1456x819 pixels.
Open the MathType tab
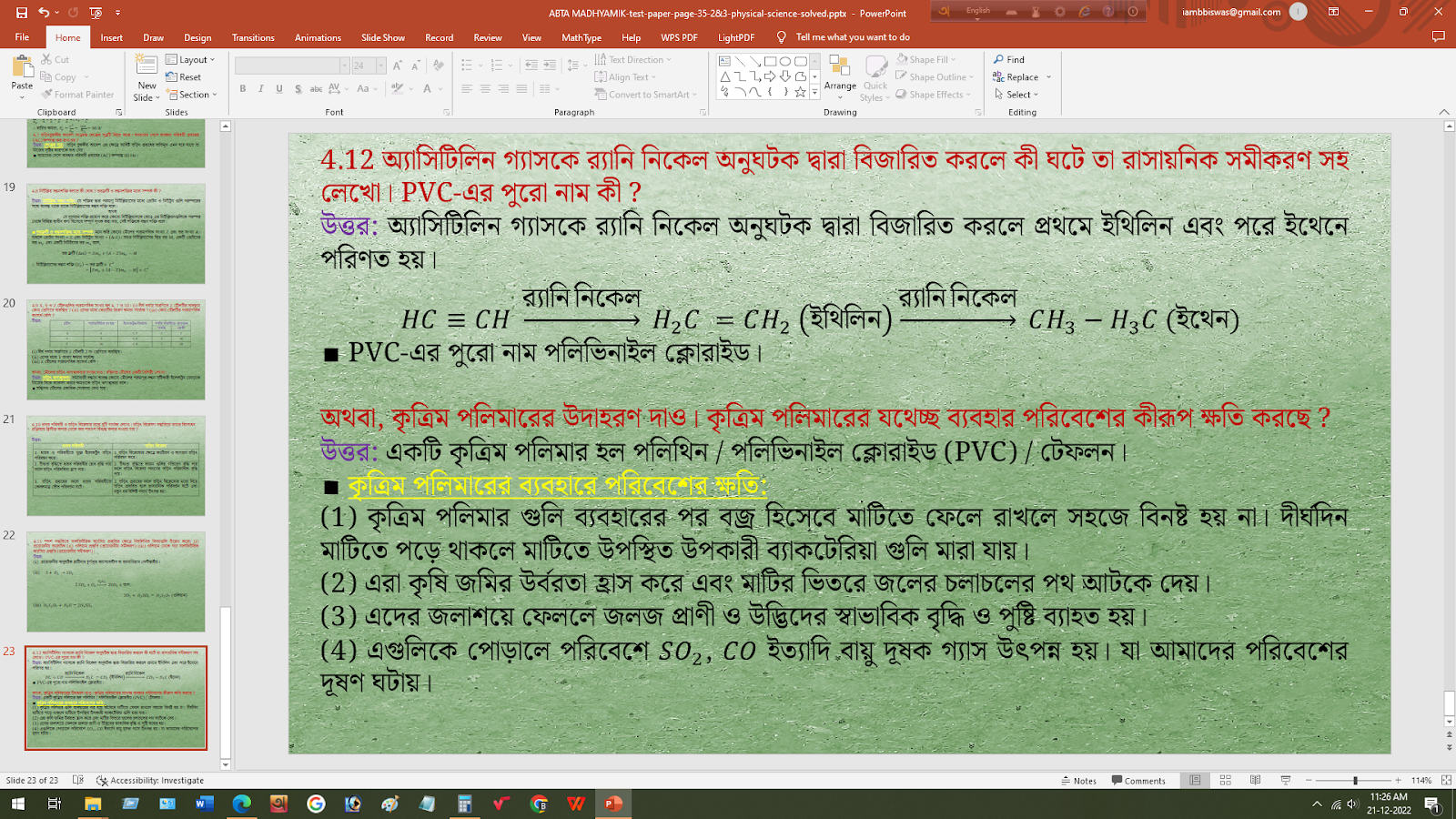[x=581, y=37]
